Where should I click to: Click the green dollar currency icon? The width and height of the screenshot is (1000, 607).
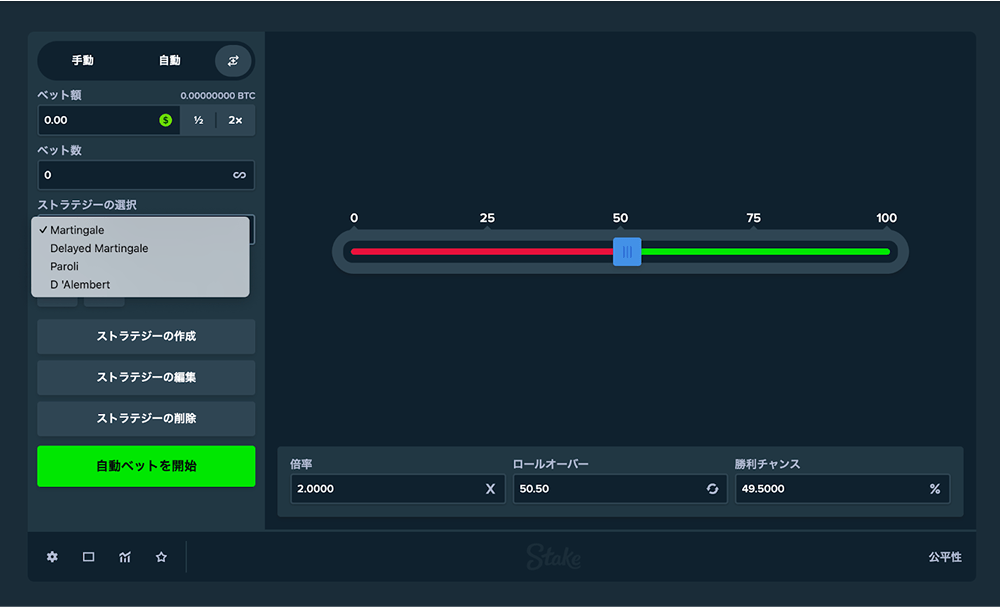[x=165, y=120]
